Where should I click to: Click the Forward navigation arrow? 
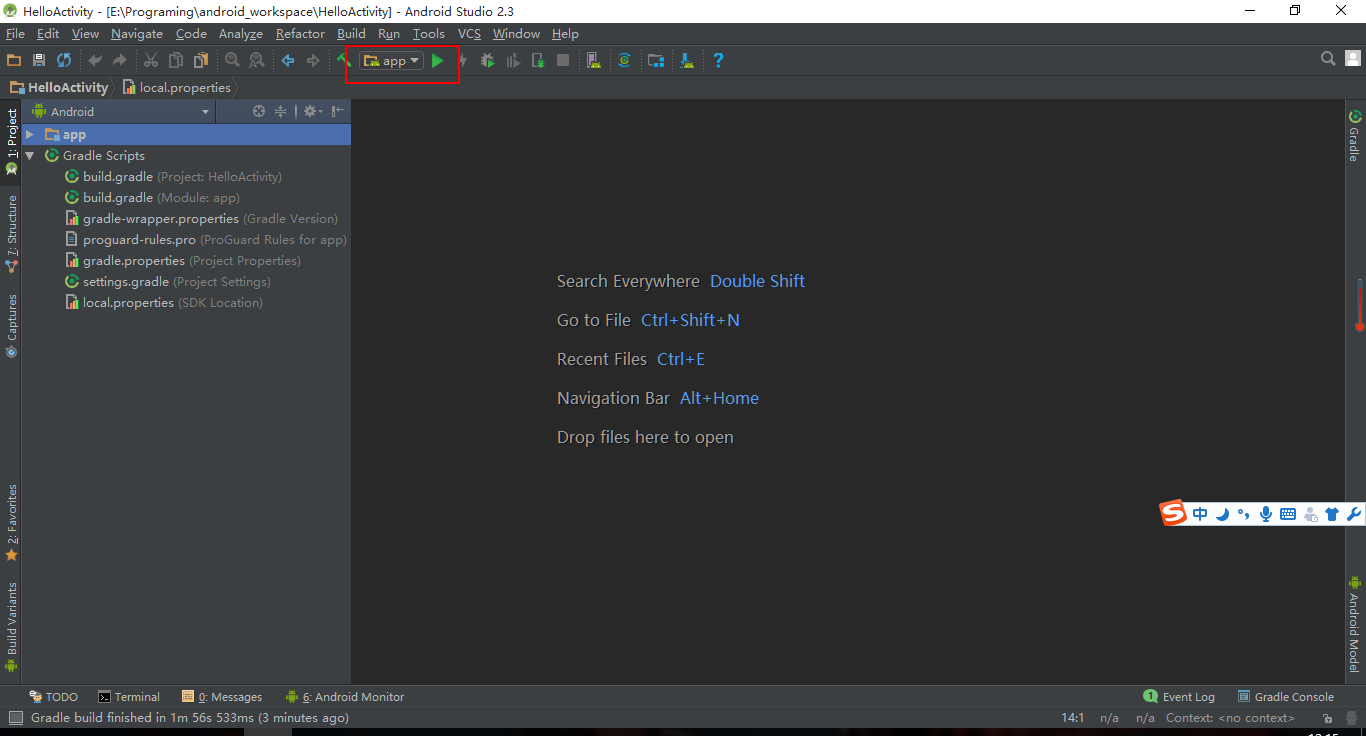pos(313,61)
